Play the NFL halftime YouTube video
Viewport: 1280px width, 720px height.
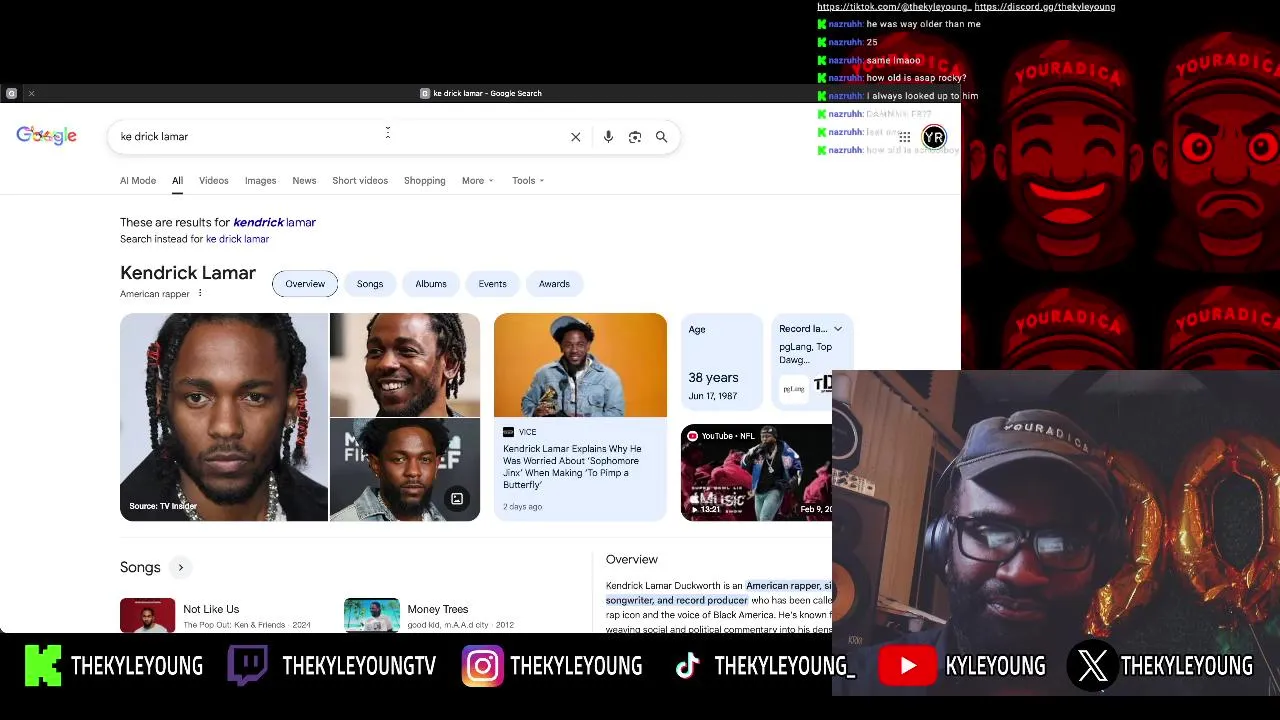click(x=757, y=473)
